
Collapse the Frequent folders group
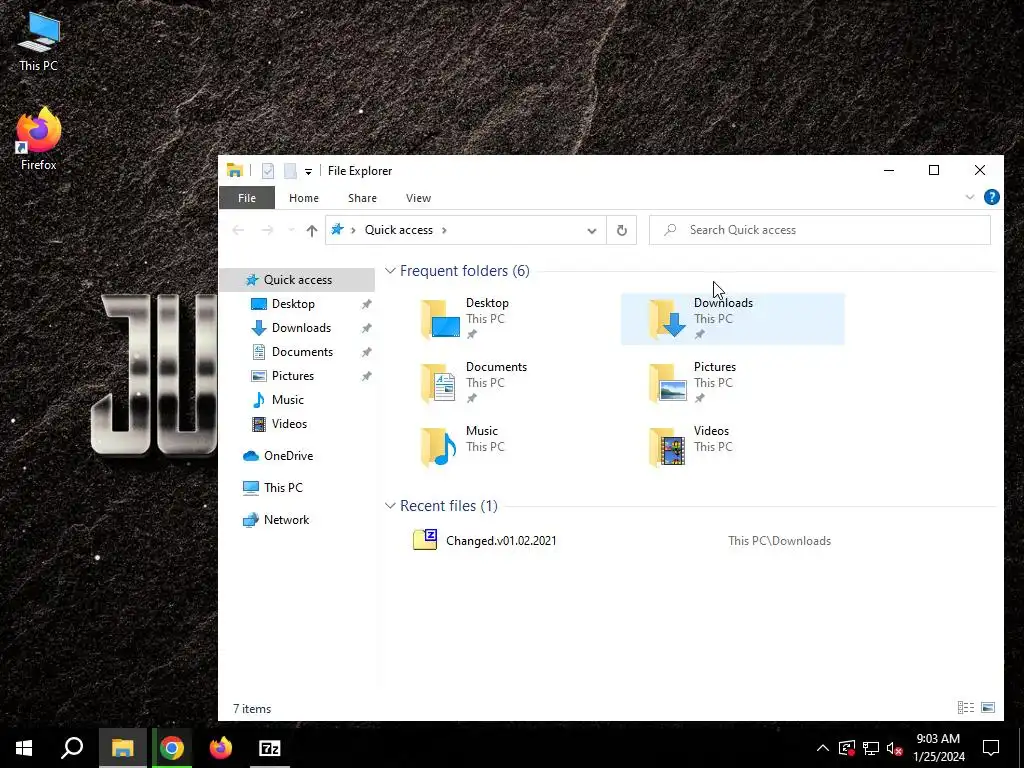click(x=391, y=270)
